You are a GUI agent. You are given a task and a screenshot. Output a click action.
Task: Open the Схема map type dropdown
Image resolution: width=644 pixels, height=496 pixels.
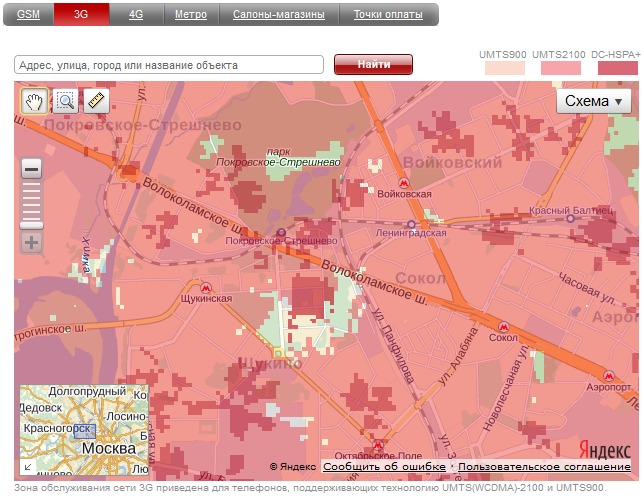tap(593, 101)
